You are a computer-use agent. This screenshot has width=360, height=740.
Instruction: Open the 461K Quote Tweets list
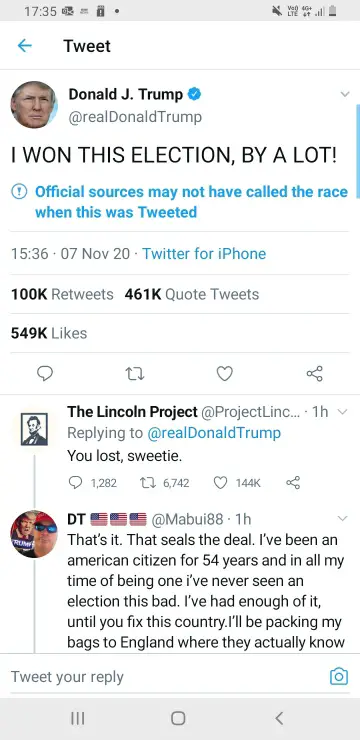pyautogui.click(x=192, y=294)
